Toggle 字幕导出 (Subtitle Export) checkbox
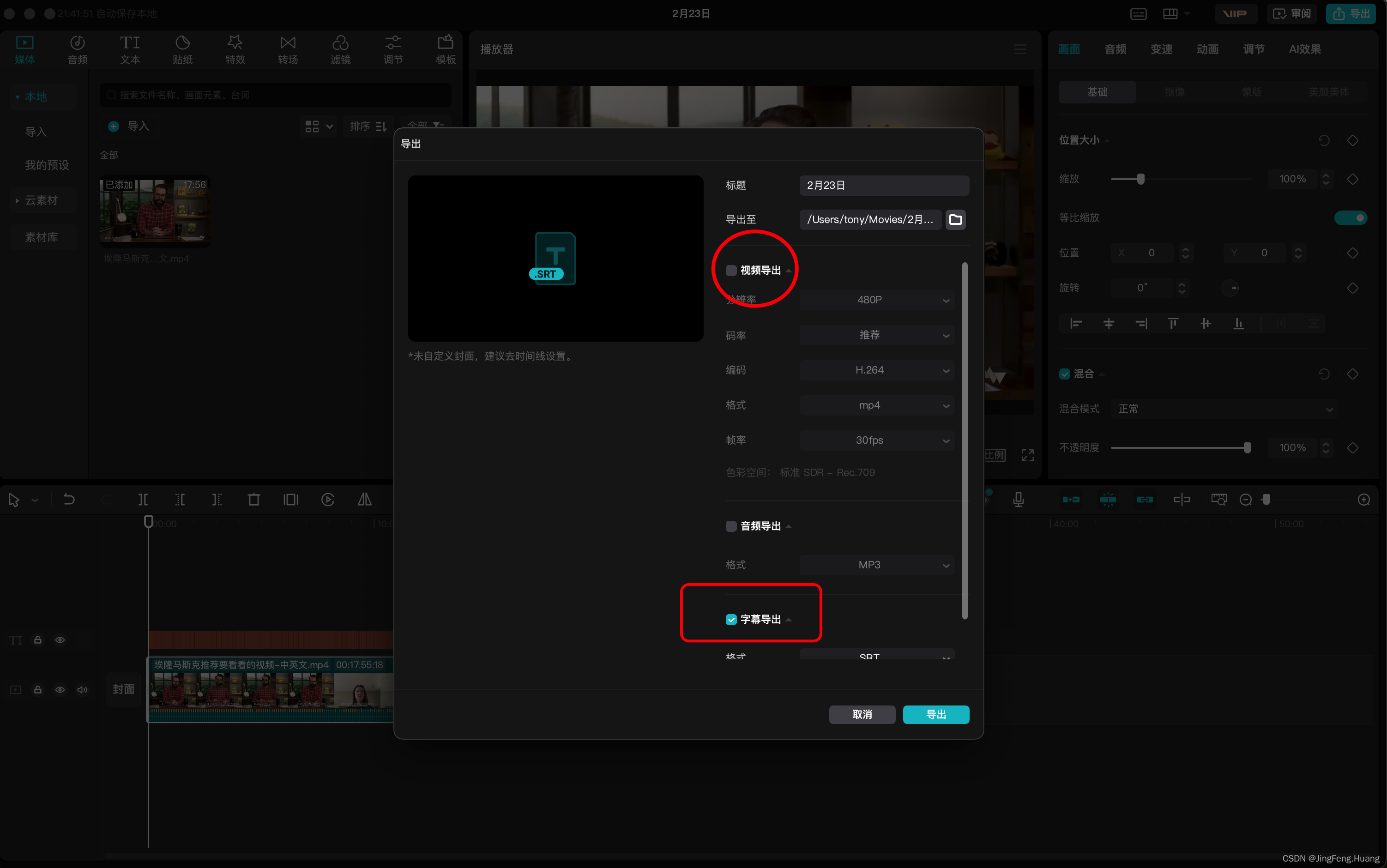The width and height of the screenshot is (1387, 868). [x=731, y=619]
